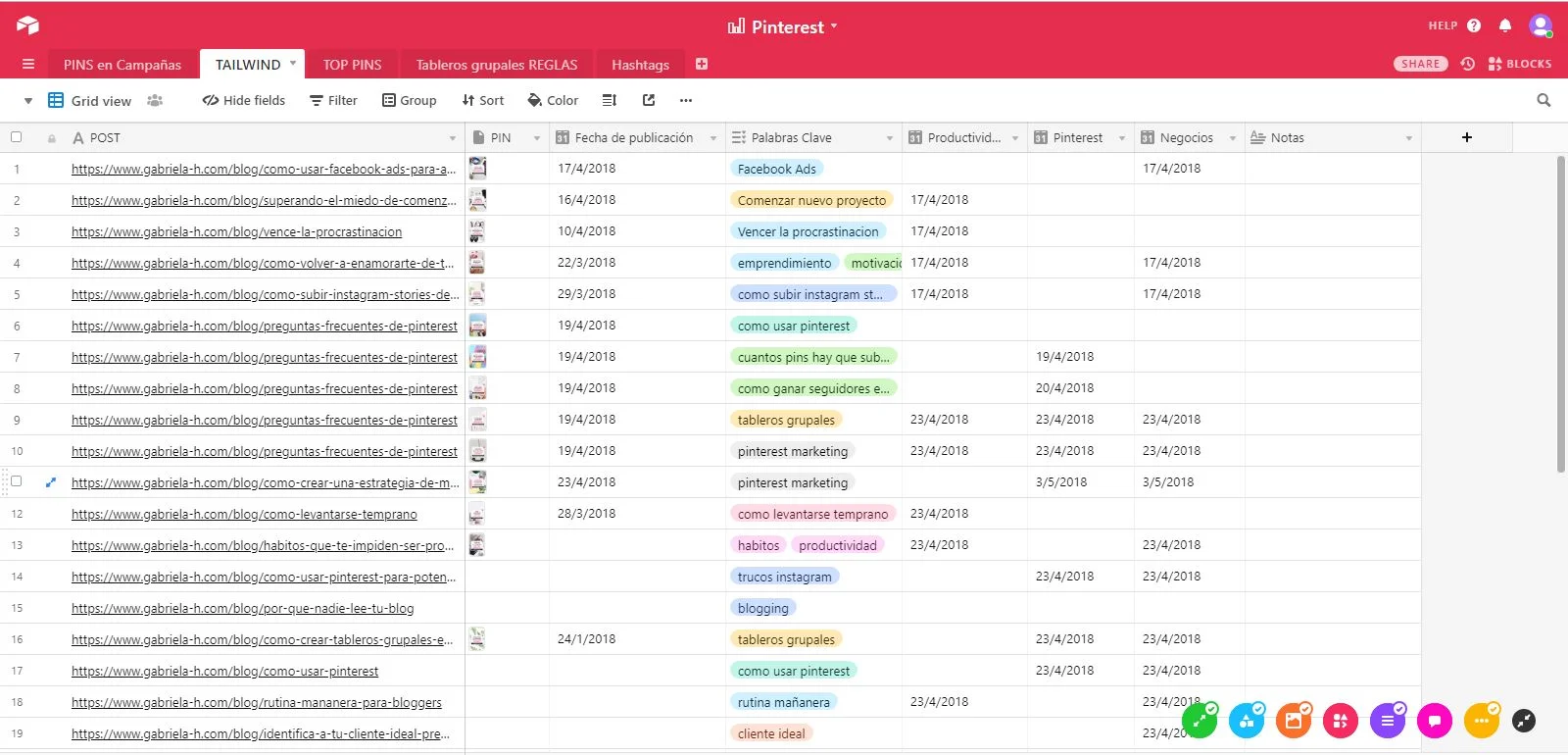Click the yellow ellipsis floating icon
The width and height of the screenshot is (1568, 755).
tap(1482, 721)
